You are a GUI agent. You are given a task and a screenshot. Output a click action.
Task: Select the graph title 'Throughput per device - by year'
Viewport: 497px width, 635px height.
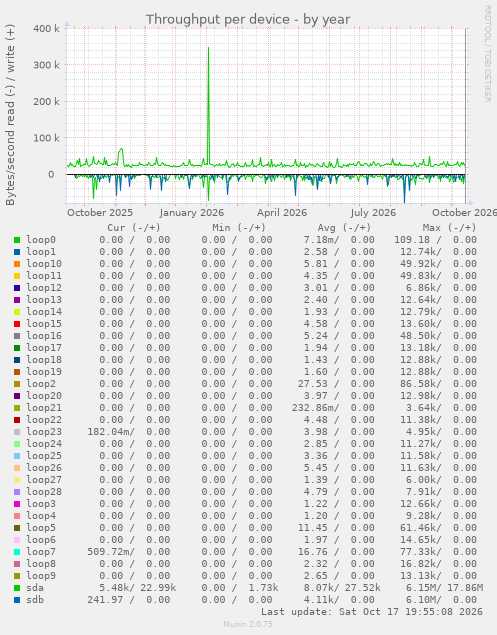(x=248, y=19)
